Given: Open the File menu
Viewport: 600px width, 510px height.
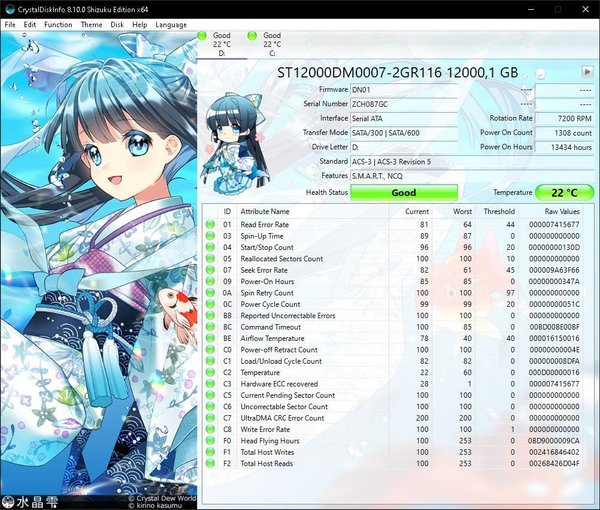Looking at the screenshot, I should coord(10,24).
